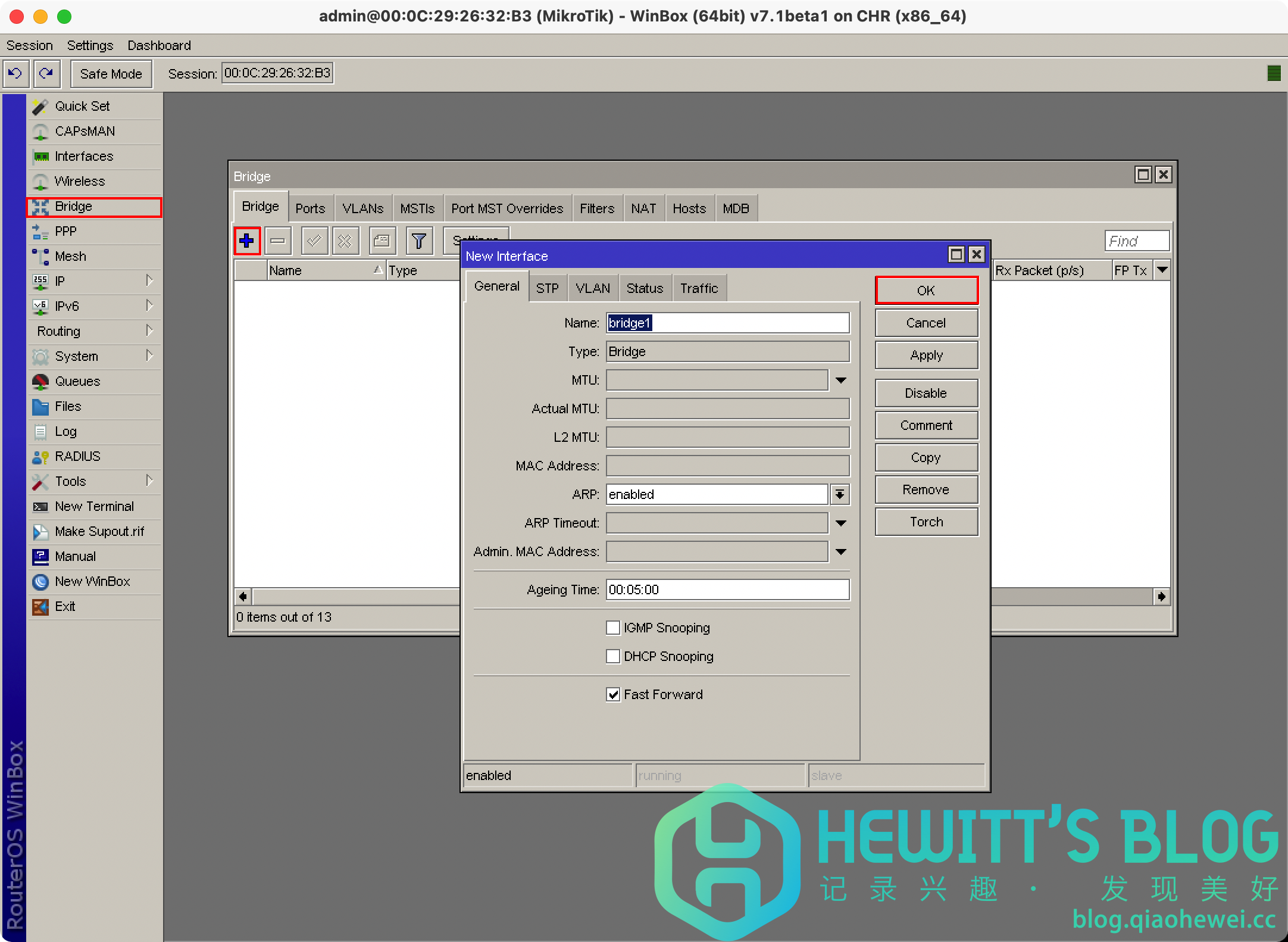Click the redo arrow icon
Screen dimensions: 1288x942
coord(46,73)
